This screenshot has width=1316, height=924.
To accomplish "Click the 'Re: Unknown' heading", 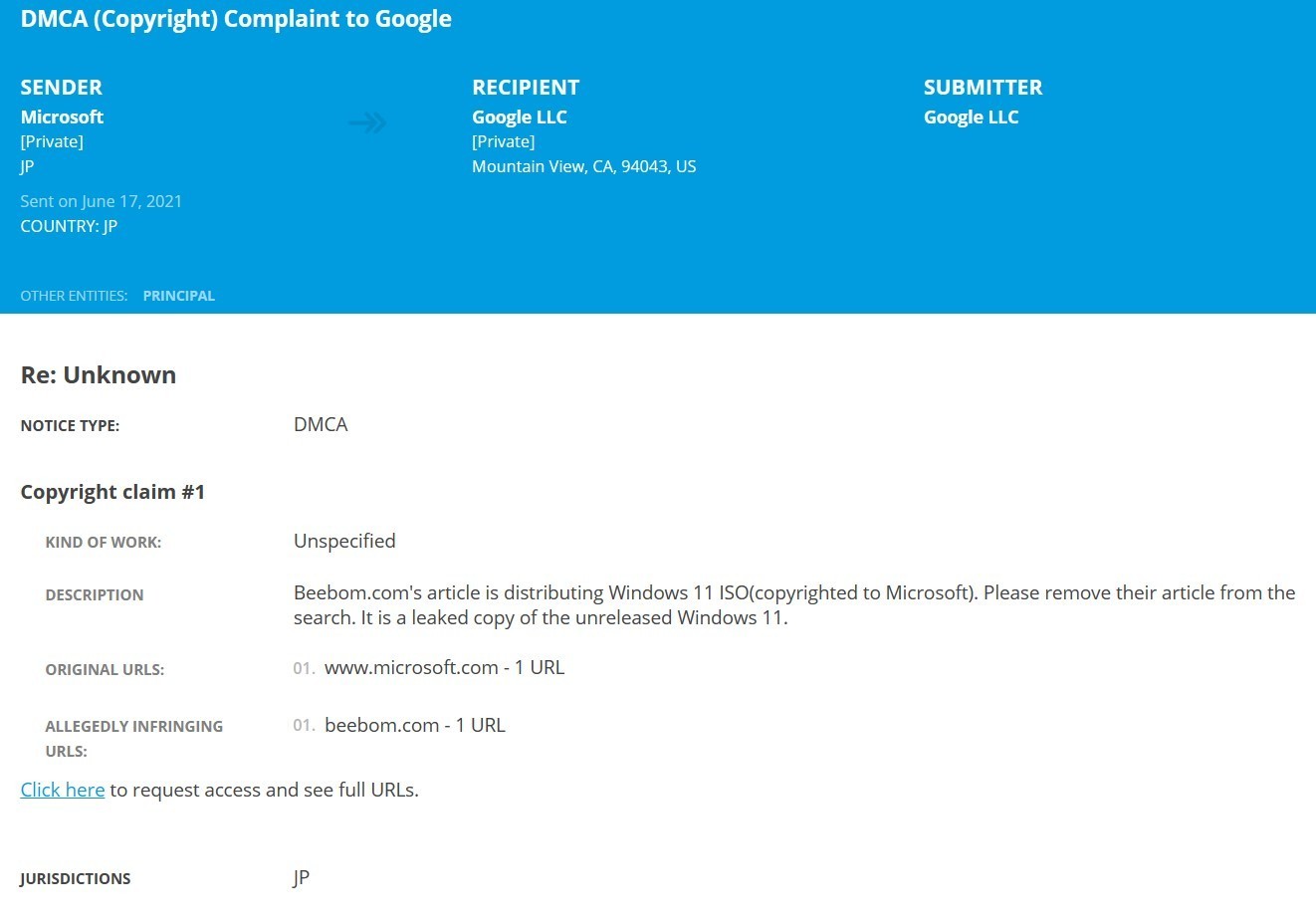I will click(x=99, y=375).
